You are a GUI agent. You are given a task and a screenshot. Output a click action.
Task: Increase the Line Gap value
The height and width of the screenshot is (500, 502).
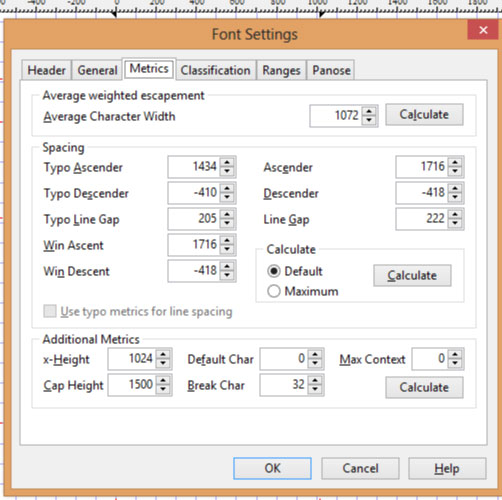pos(455,214)
